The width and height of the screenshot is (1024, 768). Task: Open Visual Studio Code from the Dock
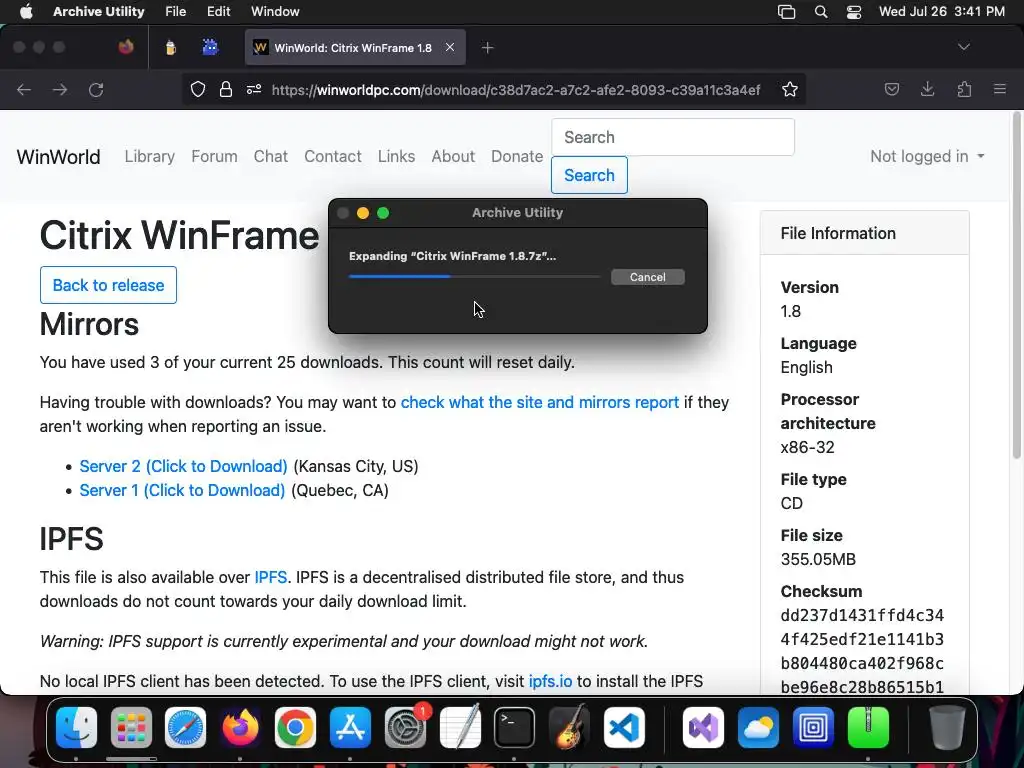(x=624, y=727)
